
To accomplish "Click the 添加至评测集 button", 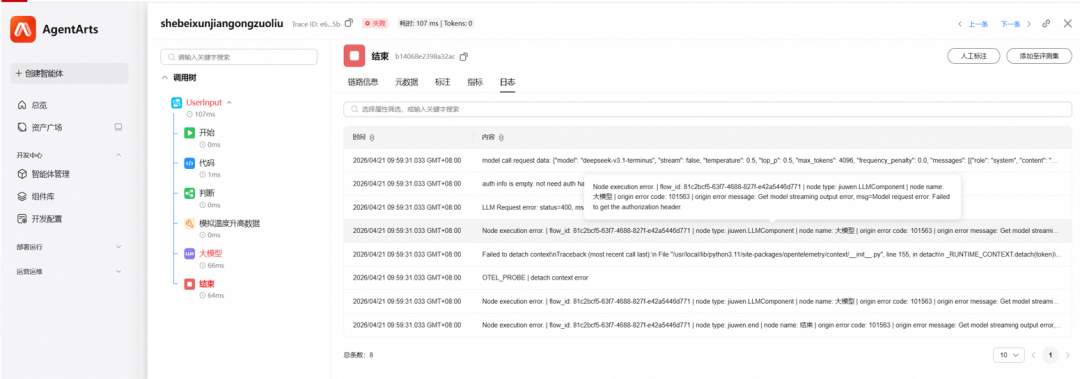I will pyautogui.click(x=1039, y=57).
